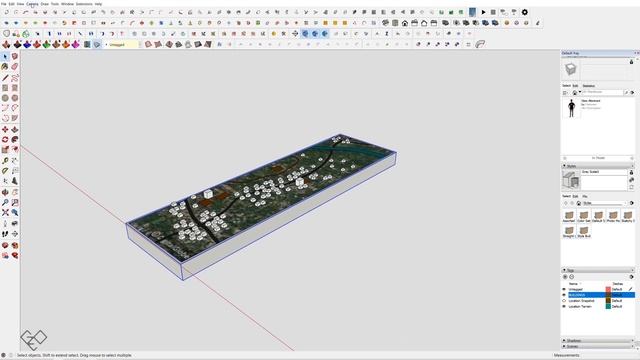640x360 pixels.
Task: Hide the Location Terrain tag
Action: (x=564, y=306)
